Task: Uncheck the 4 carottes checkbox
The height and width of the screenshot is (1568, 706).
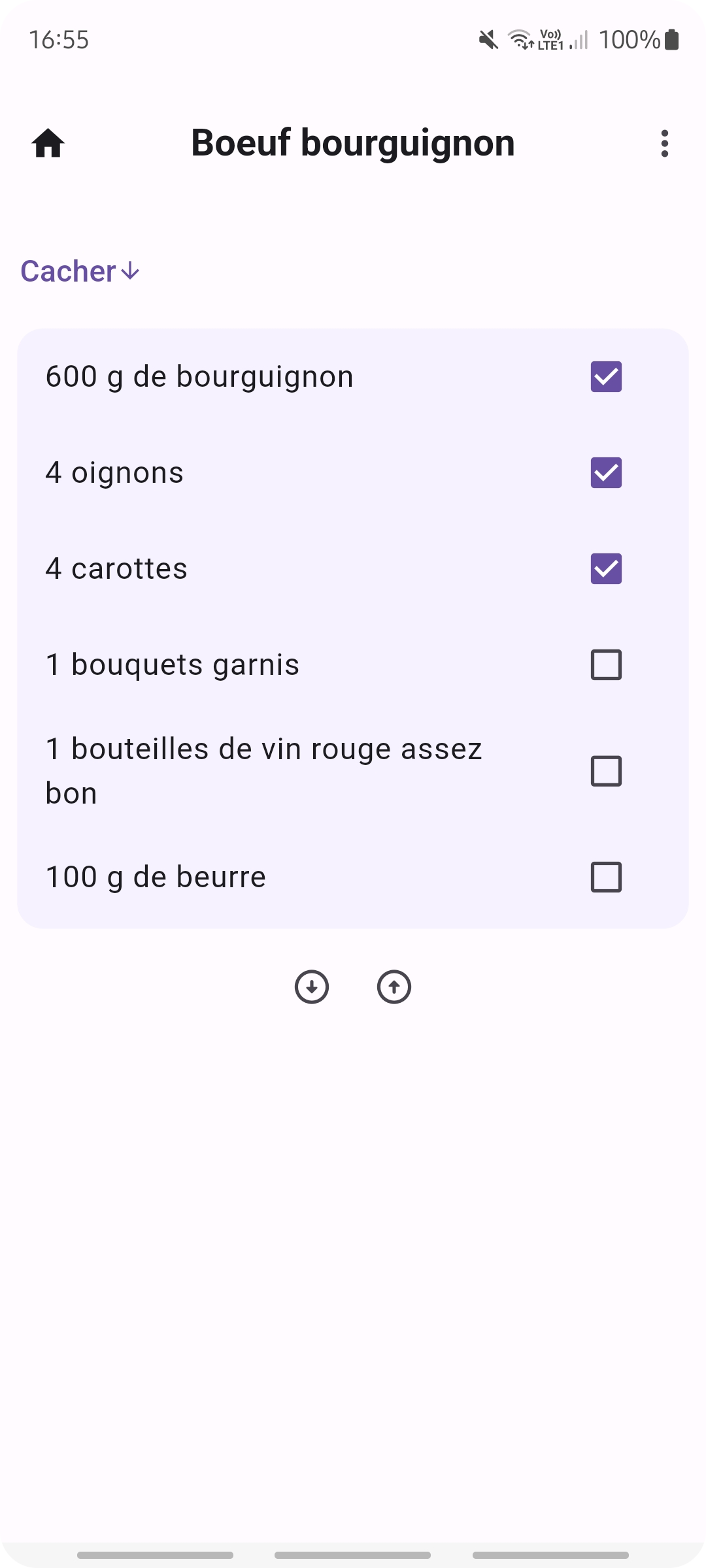Action: pyautogui.click(x=606, y=569)
